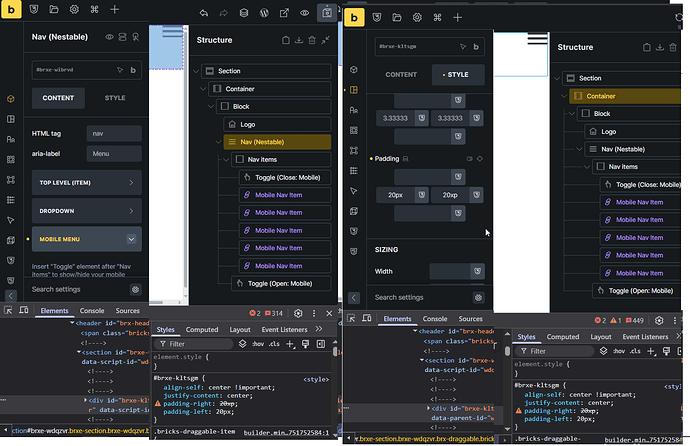Screen dimensions: 690x446
Task: Switch to Layout tab in right DevTools
Action: 601,336
